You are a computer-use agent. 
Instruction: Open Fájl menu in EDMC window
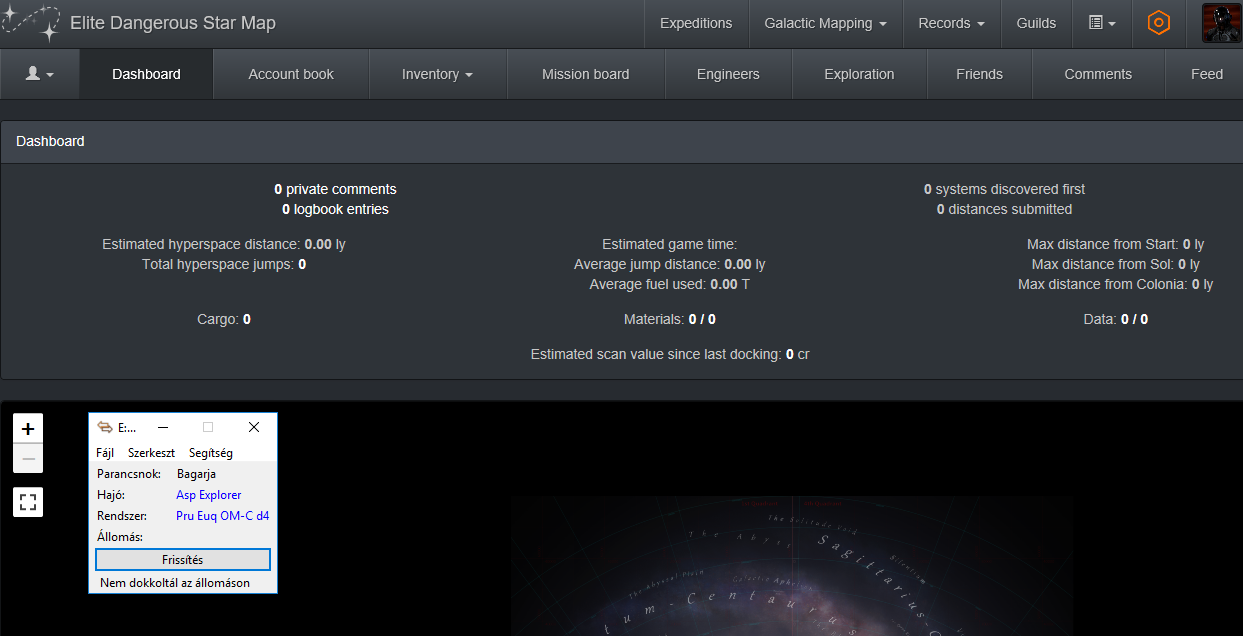[105, 453]
